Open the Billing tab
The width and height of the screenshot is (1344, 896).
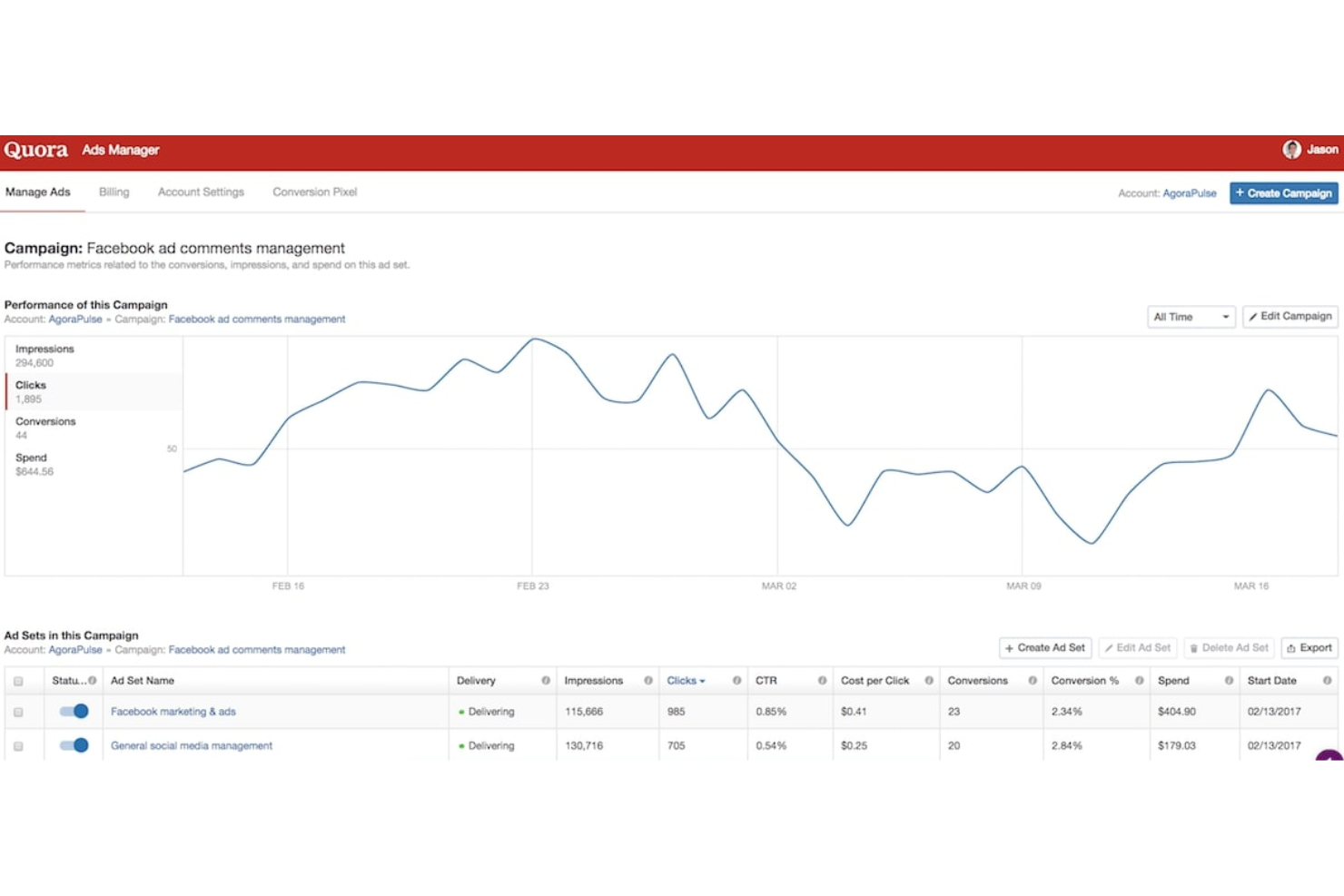(114, 192)
